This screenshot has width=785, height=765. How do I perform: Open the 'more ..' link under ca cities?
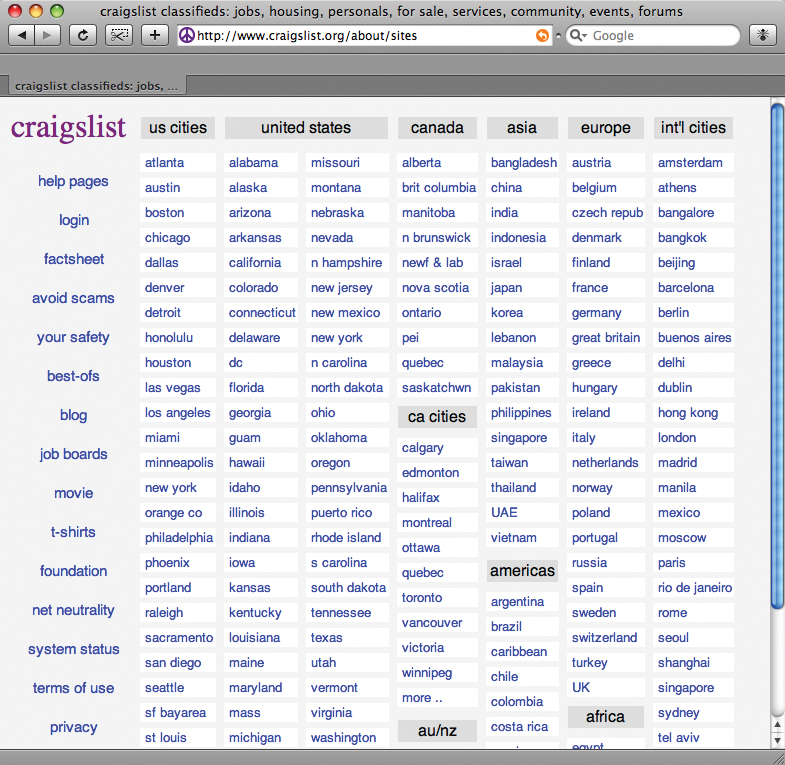tap(422, 698)
